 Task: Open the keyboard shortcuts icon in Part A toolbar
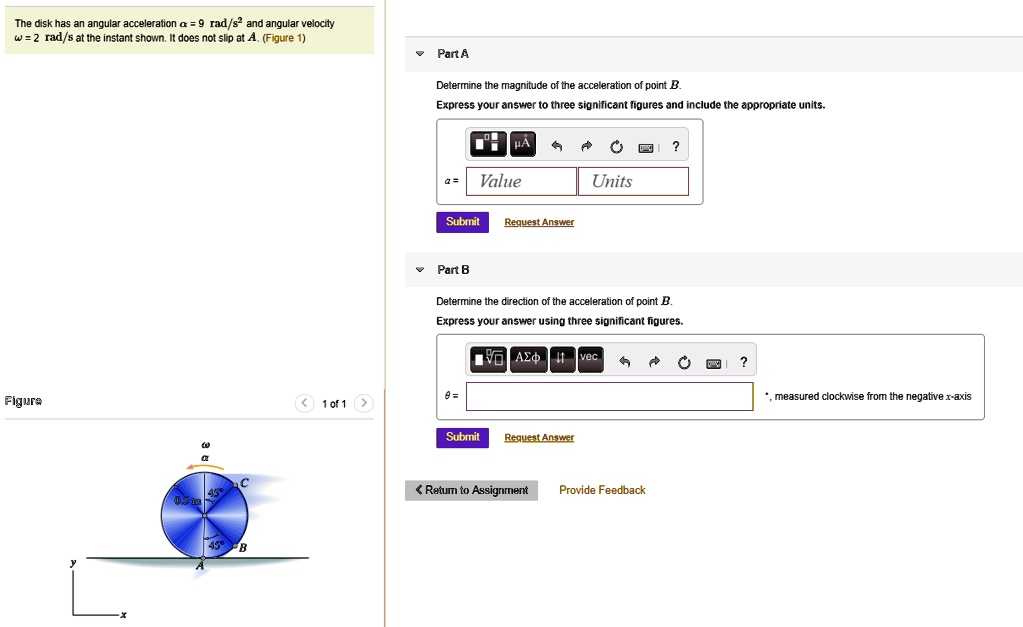[645, 145]
